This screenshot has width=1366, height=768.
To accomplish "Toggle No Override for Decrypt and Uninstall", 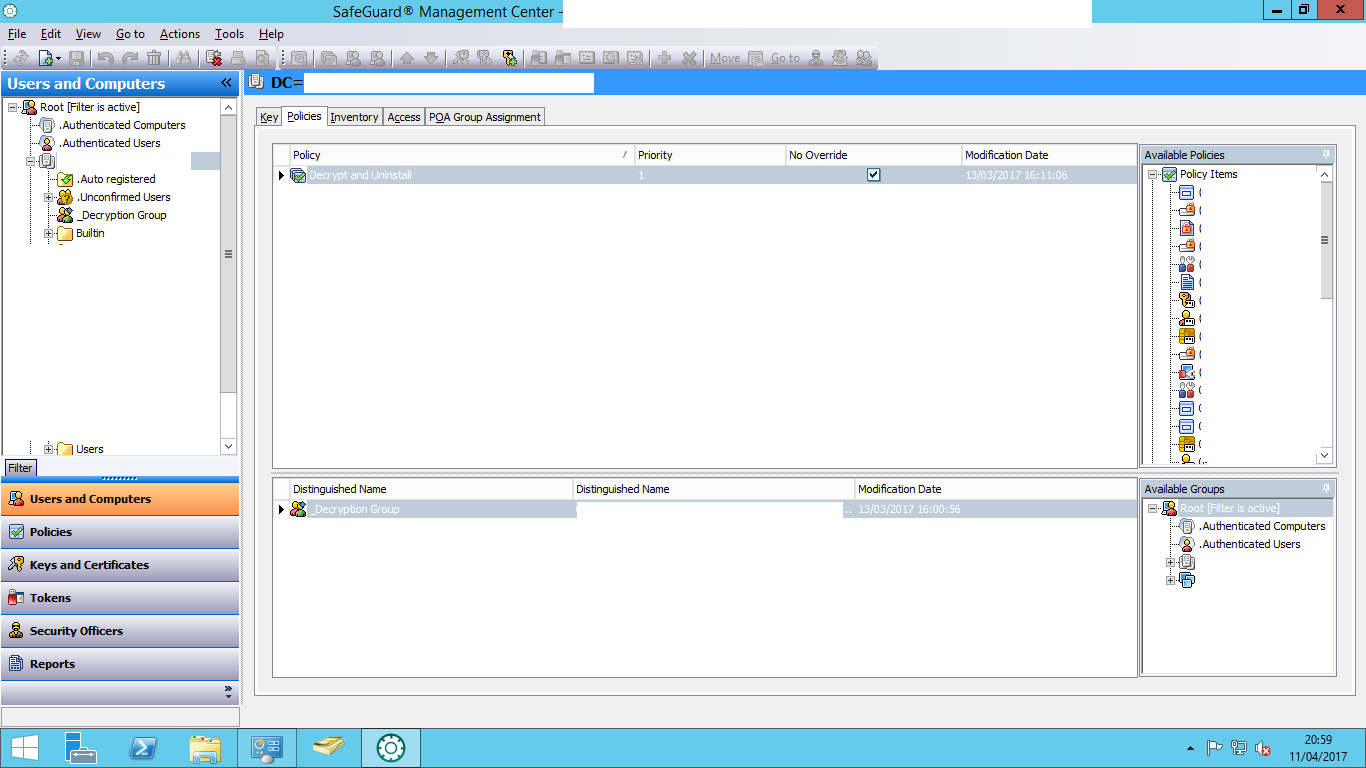I will [x=874, y=175].
